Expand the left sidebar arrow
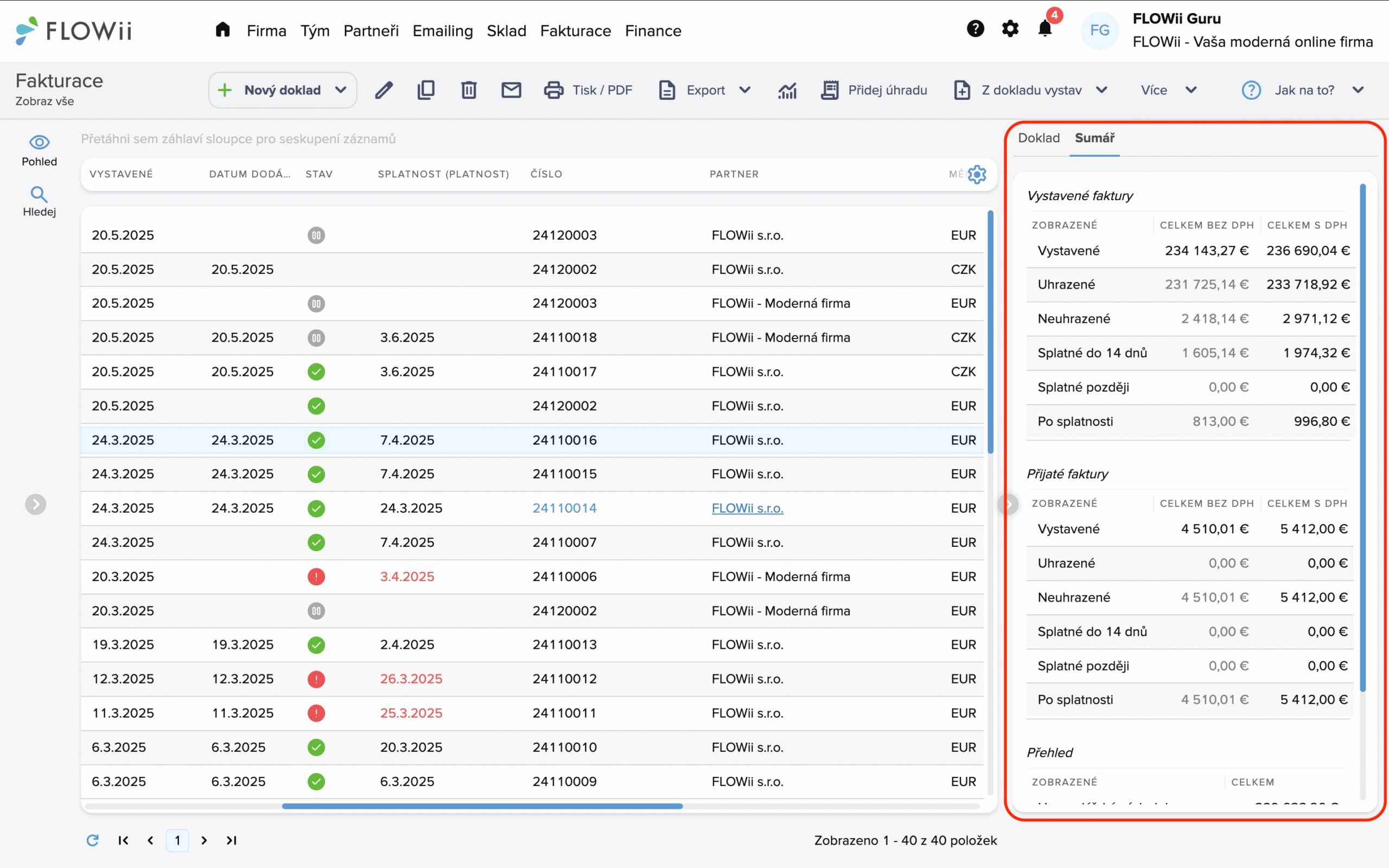Viewport: 1389px width, 868px height. 36,505
